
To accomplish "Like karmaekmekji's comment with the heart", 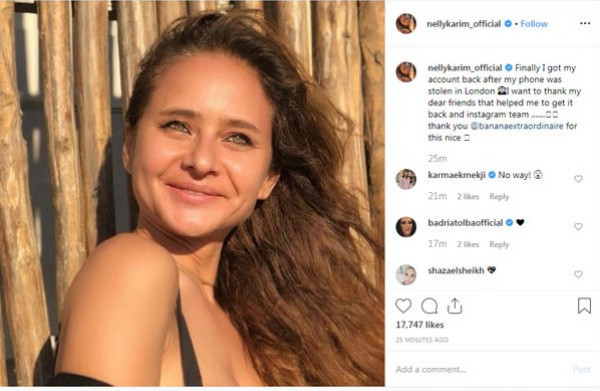I will [x=578, y=179].
